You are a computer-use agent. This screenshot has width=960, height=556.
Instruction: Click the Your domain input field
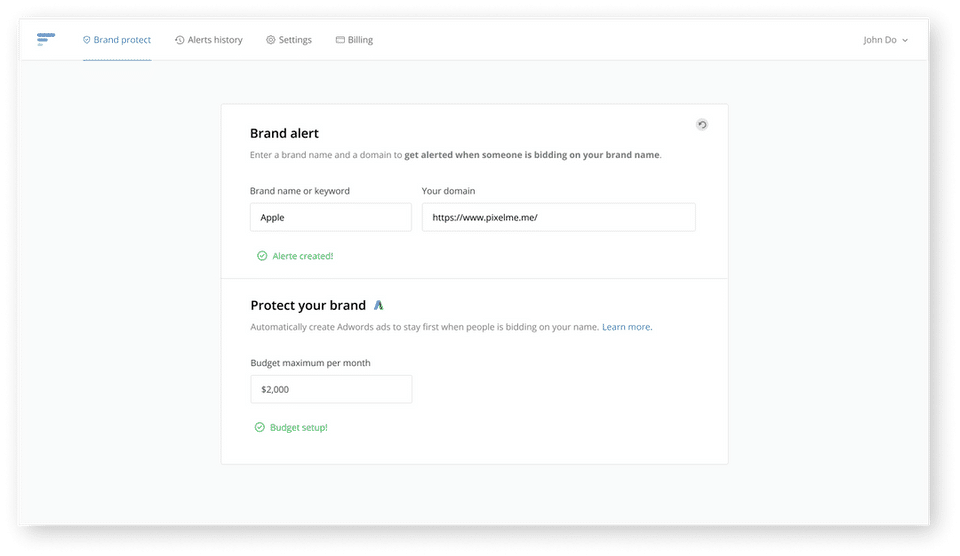point(558,217)
